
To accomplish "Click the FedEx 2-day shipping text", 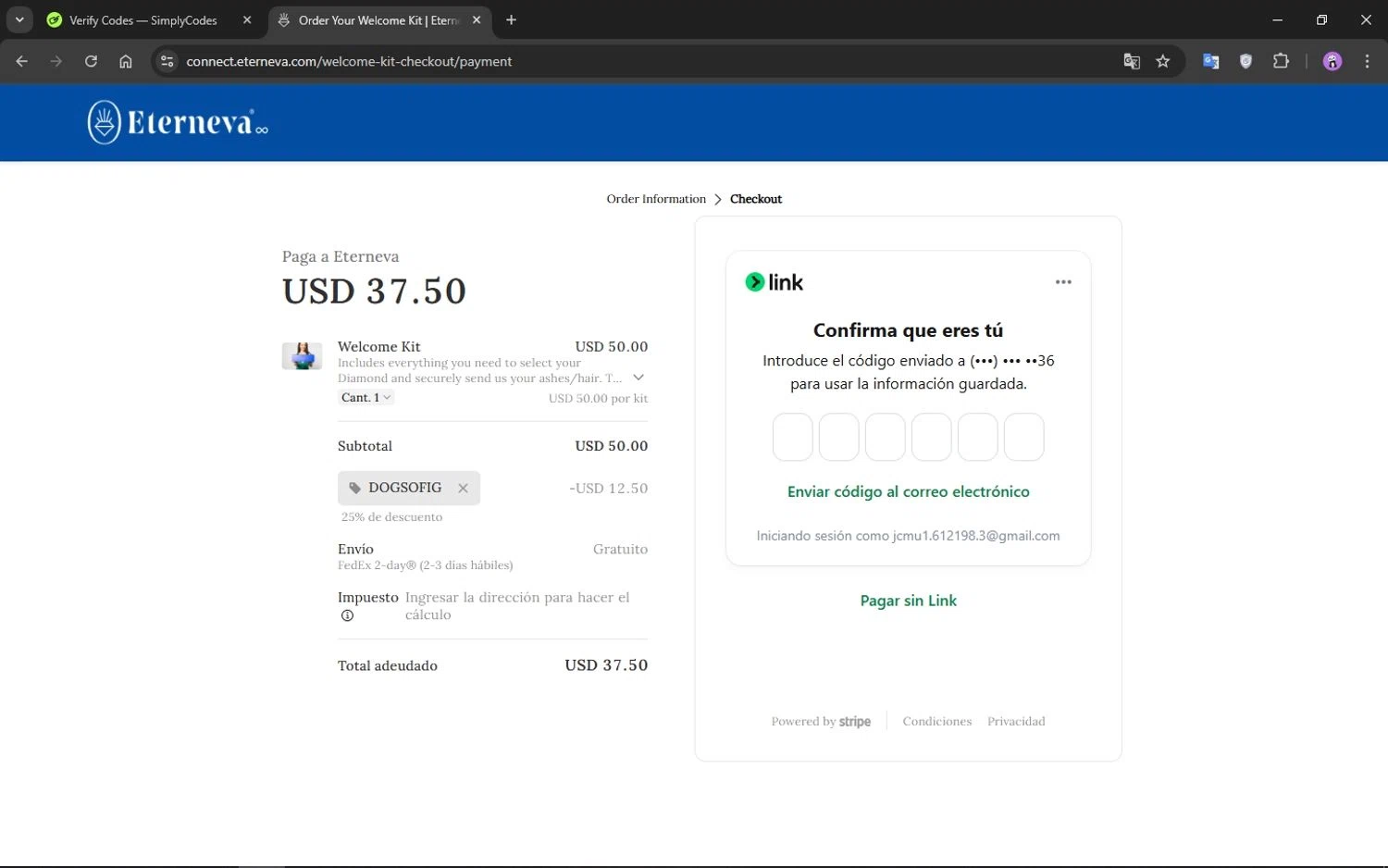I will (425, 565).
